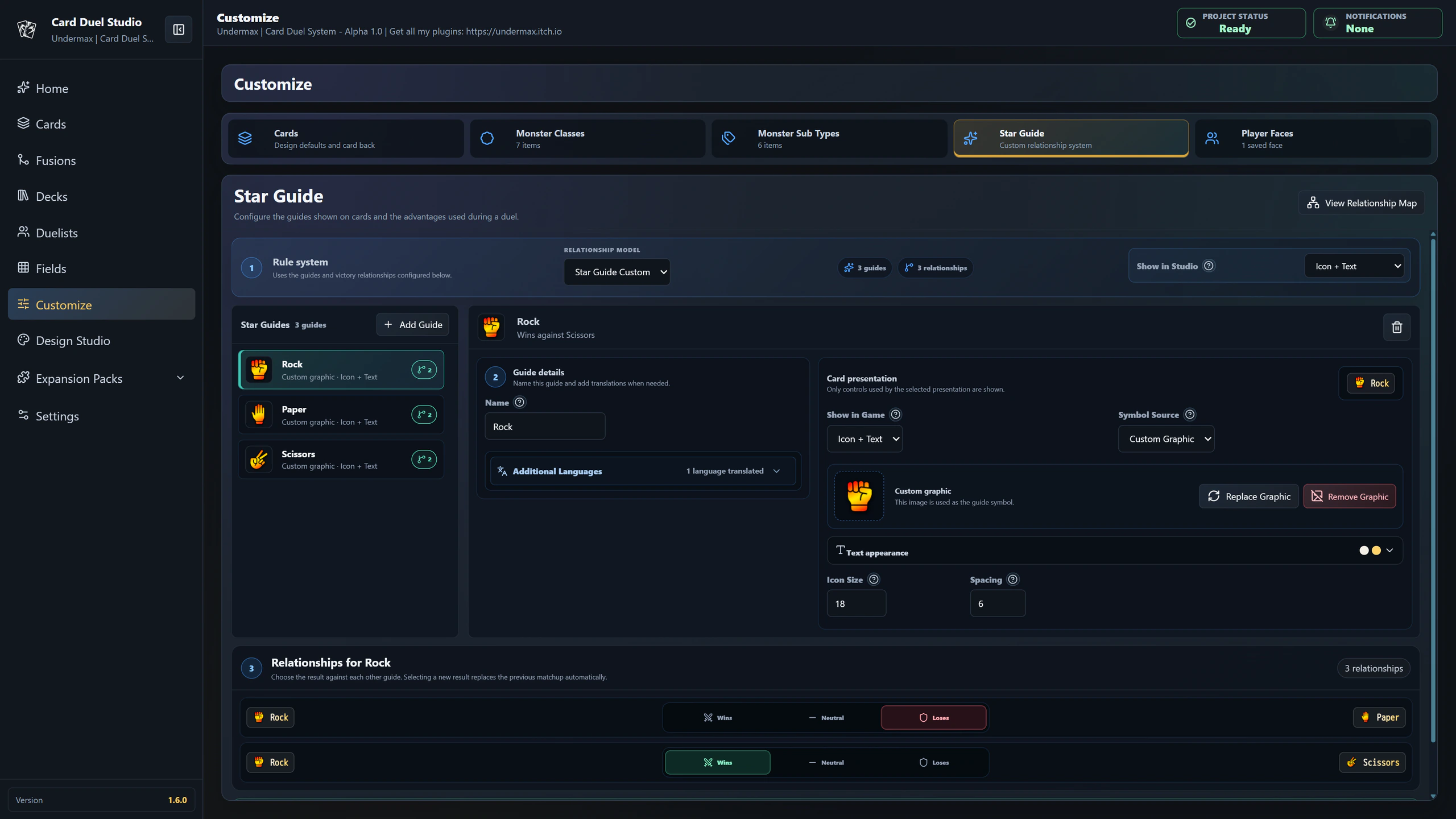Click the Project Status ready checkmark

1191,23
